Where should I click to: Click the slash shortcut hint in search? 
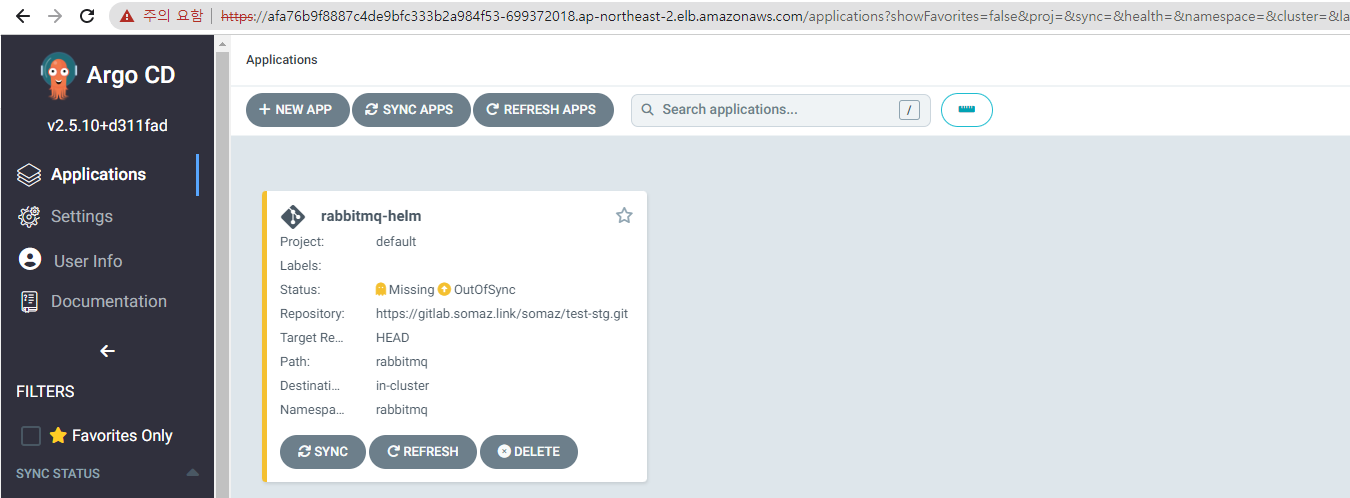pos(909,110)
